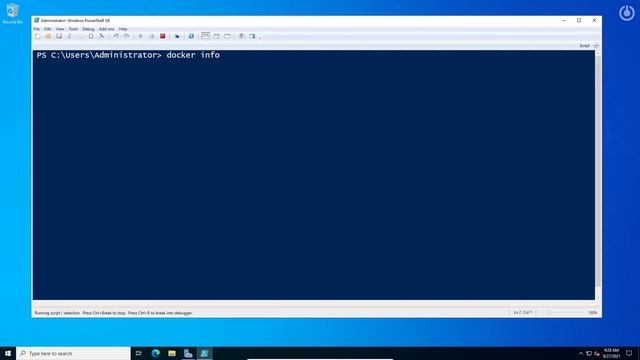Viewport: 640px width, 360px height.
Task: Click the Cut scissors icon
Action: tap(69, 36)
